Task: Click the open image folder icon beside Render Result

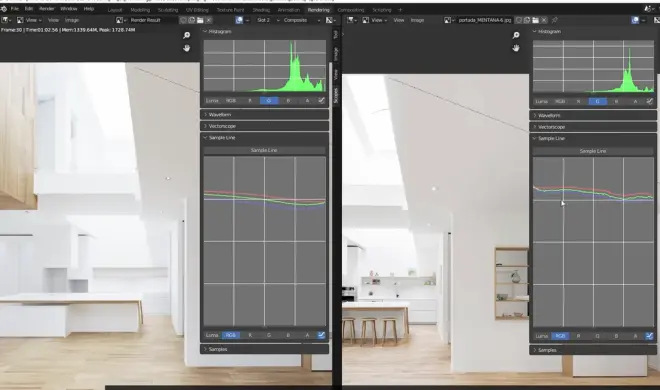Action: pyautogui.click(x=200, y=20)
